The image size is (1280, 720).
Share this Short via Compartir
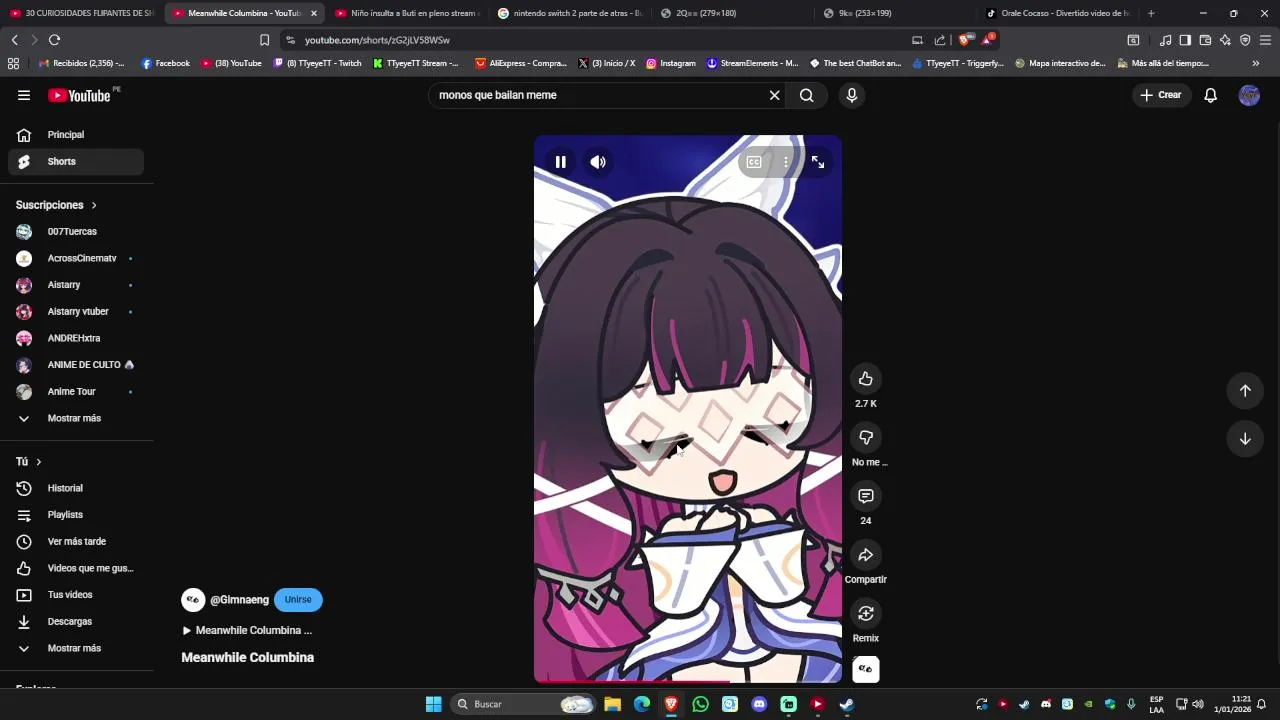866,555
